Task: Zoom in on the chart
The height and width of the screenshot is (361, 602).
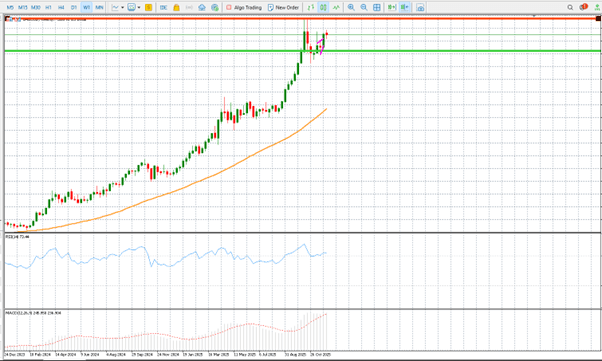Action: point(351,7)
